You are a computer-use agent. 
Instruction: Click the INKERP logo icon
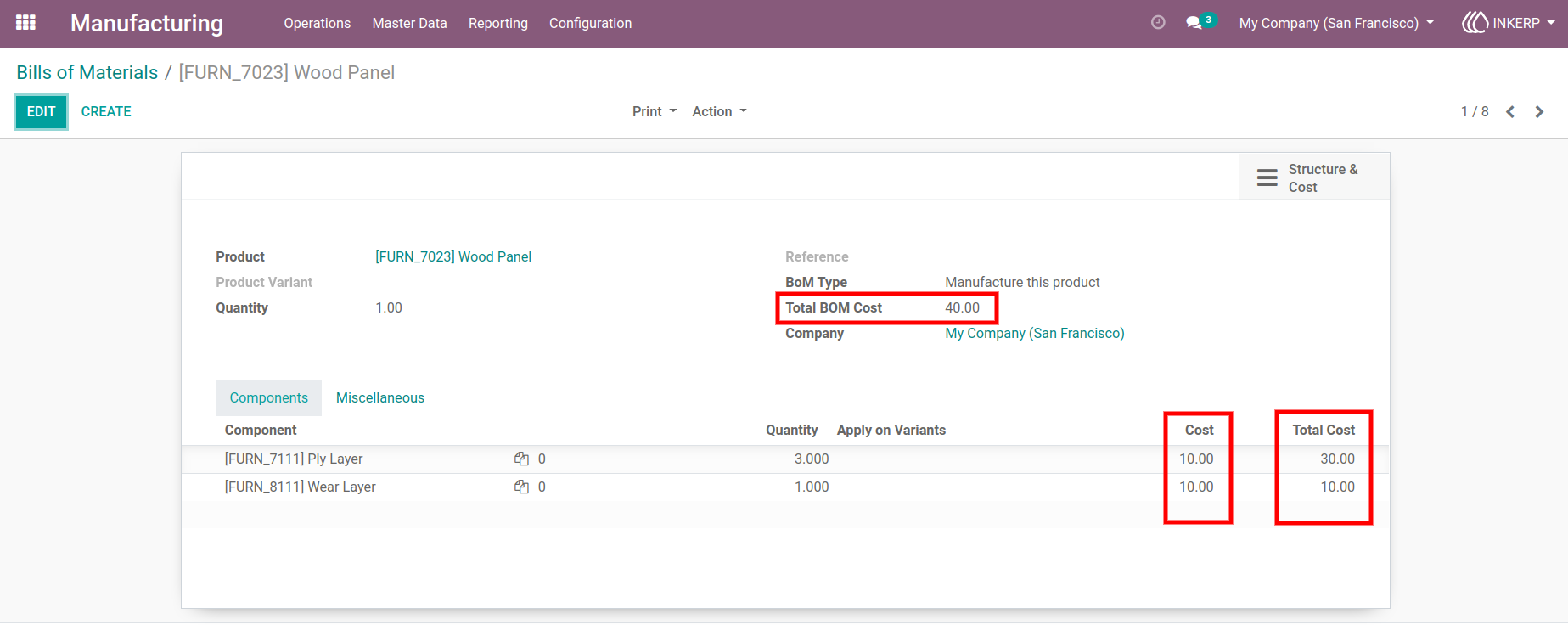pyautogui.click(x=1475, y=23)
